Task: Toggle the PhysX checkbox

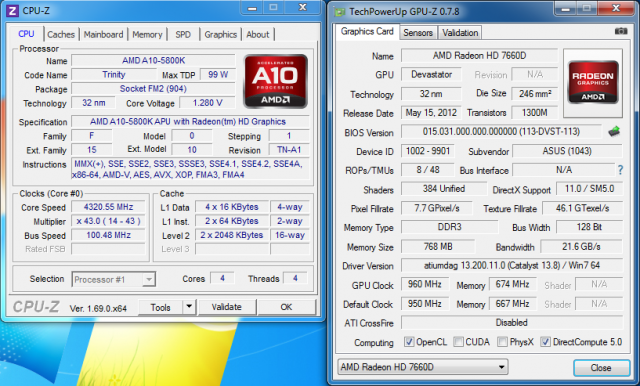Action: [x=502, y=342]
